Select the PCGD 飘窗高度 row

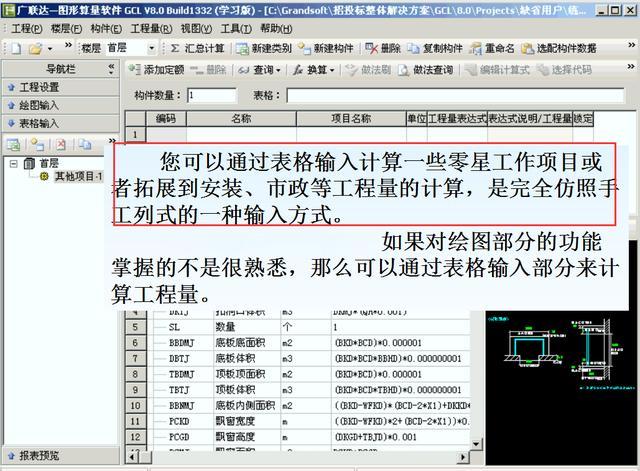298,437
